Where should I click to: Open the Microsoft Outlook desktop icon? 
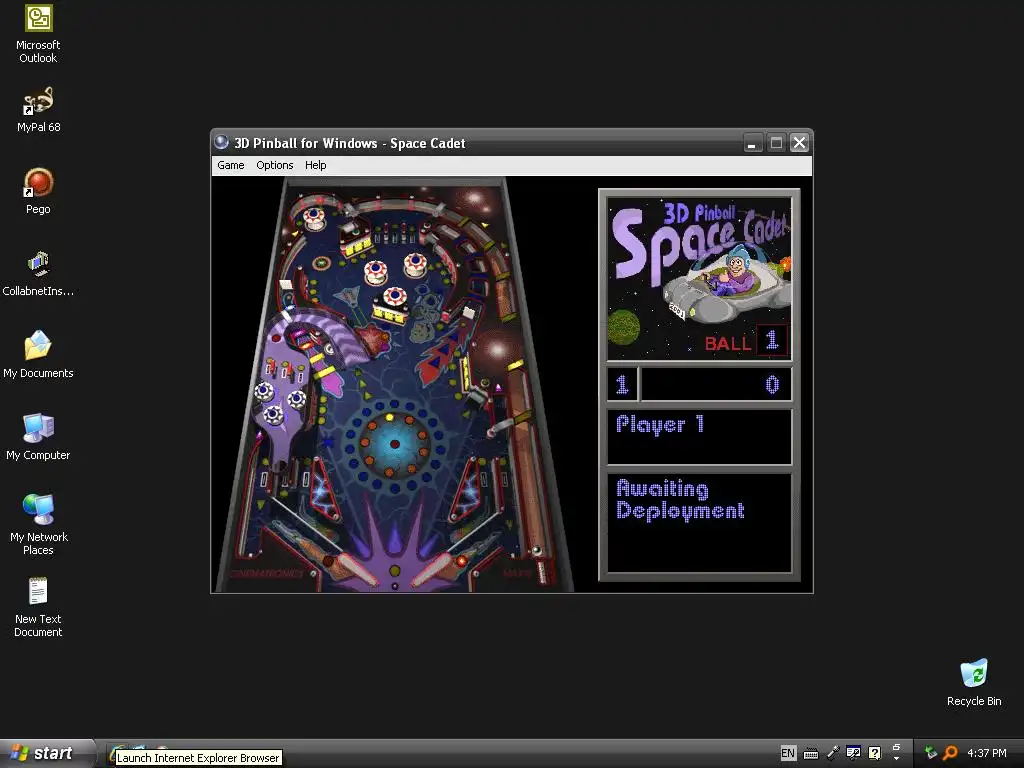point(38,34)
